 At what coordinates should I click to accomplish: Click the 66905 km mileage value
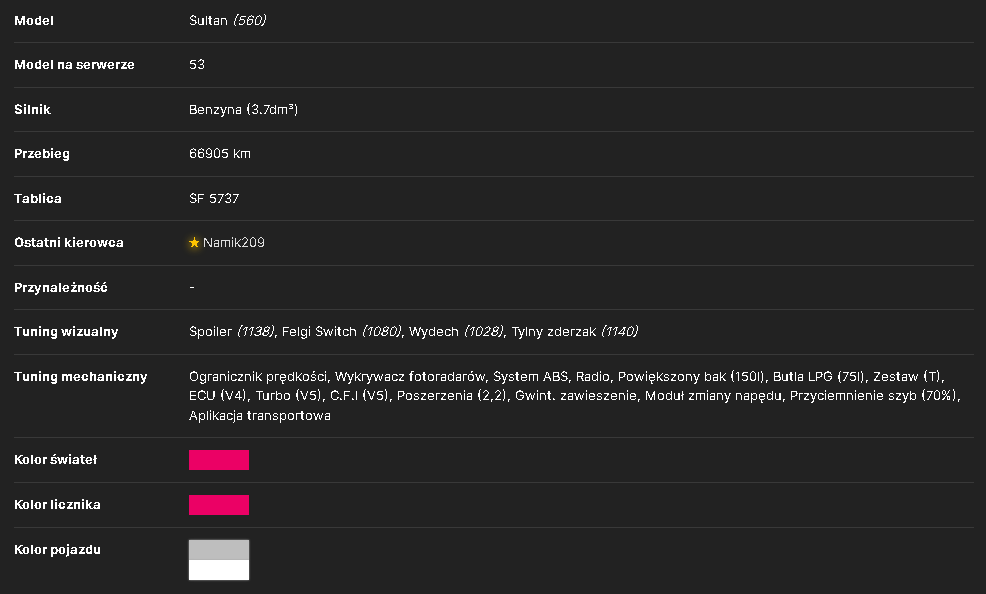[x=219, y=153]
